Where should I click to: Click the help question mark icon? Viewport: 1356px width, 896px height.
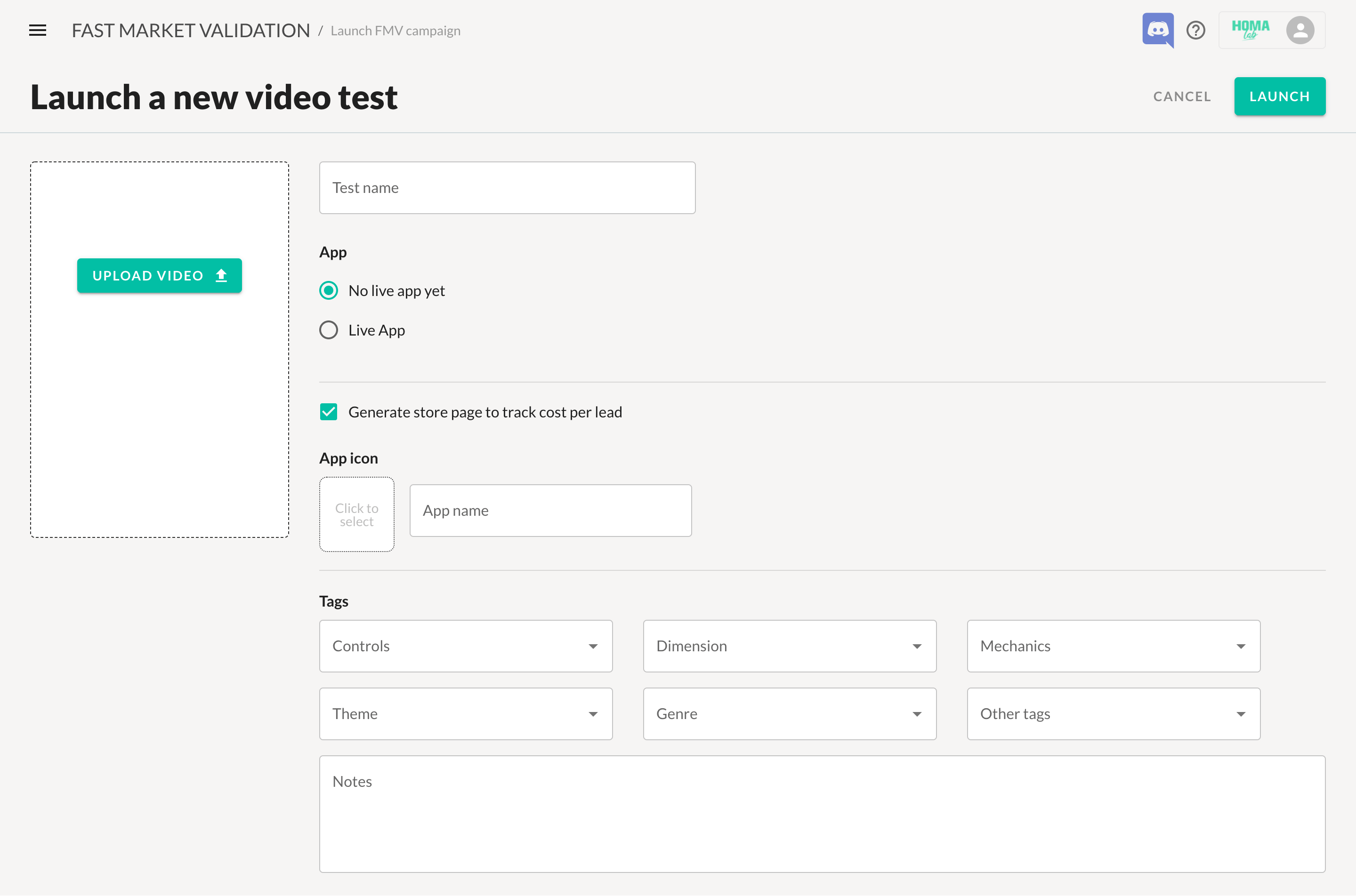[1195, 30]
